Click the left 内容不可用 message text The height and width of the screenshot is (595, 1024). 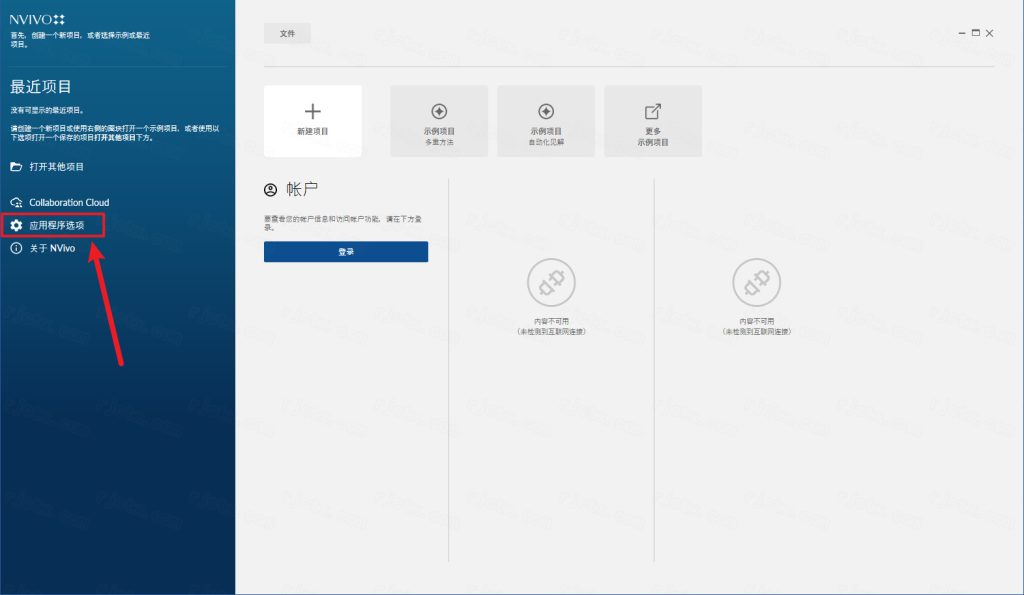point(551,327)
